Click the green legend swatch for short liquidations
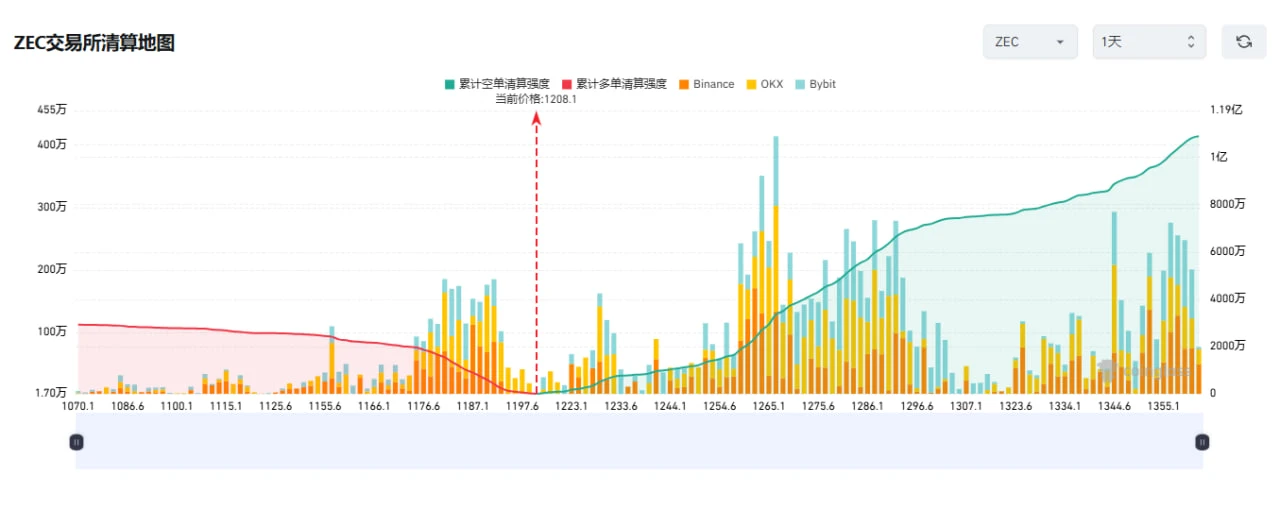Screen dimensions: 1280x509 tap(450, 84)
